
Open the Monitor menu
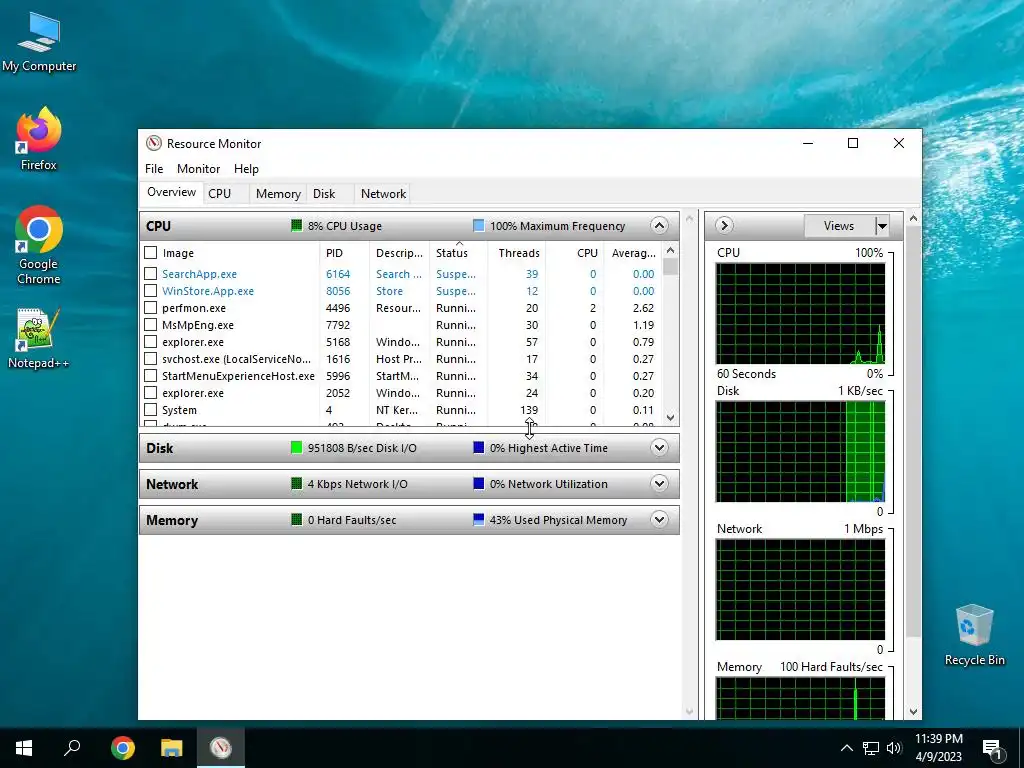click(x=199, y=168)
